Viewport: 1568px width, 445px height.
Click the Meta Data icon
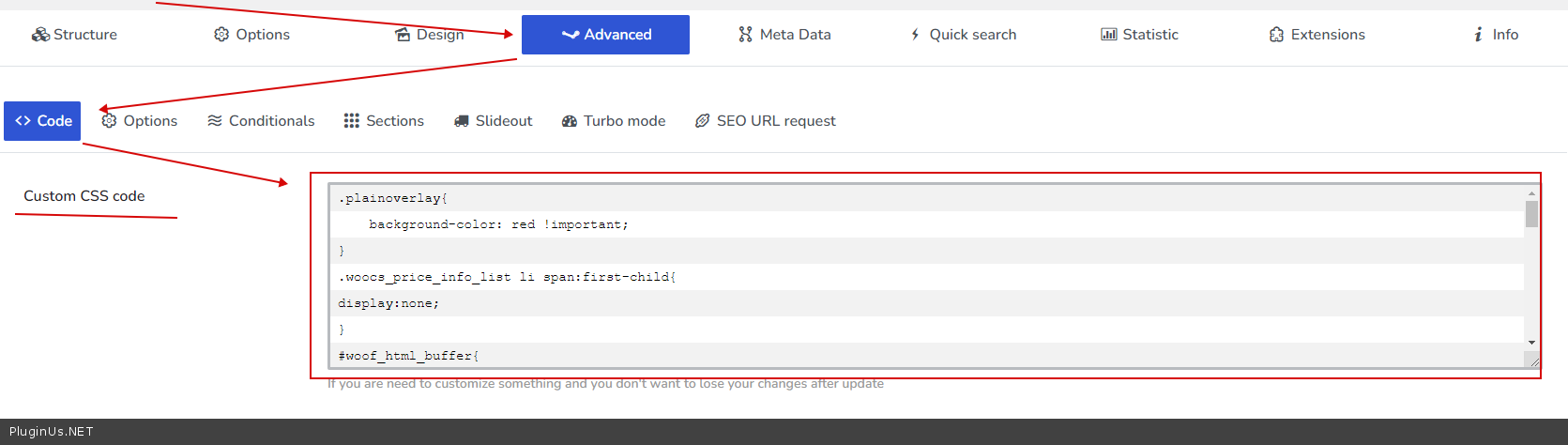(745, 35)
